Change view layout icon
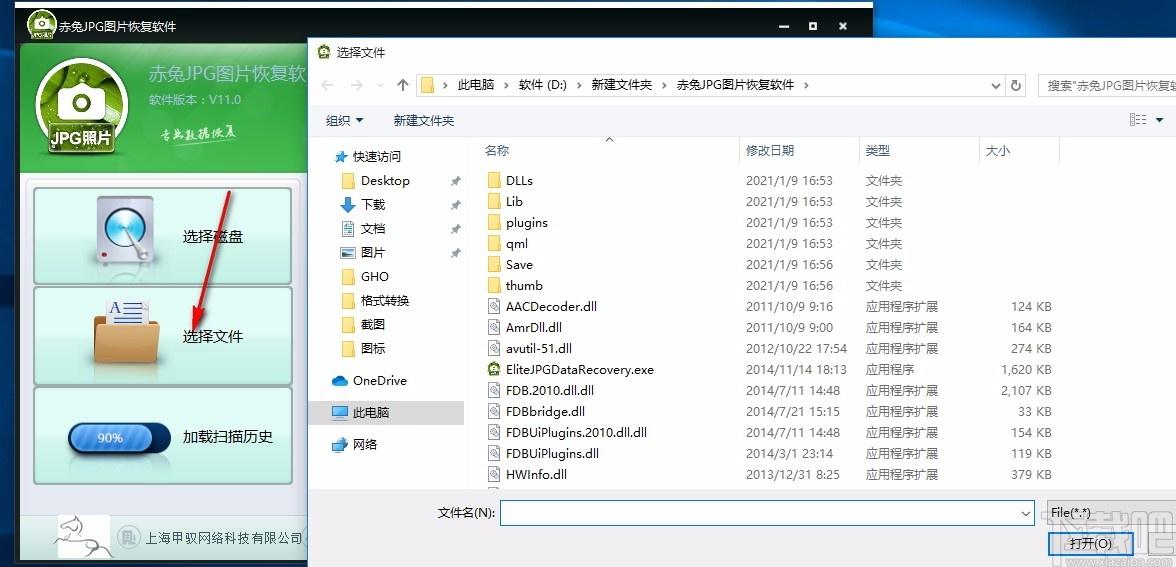The image size is (1176, 567). coord(1138,120)
